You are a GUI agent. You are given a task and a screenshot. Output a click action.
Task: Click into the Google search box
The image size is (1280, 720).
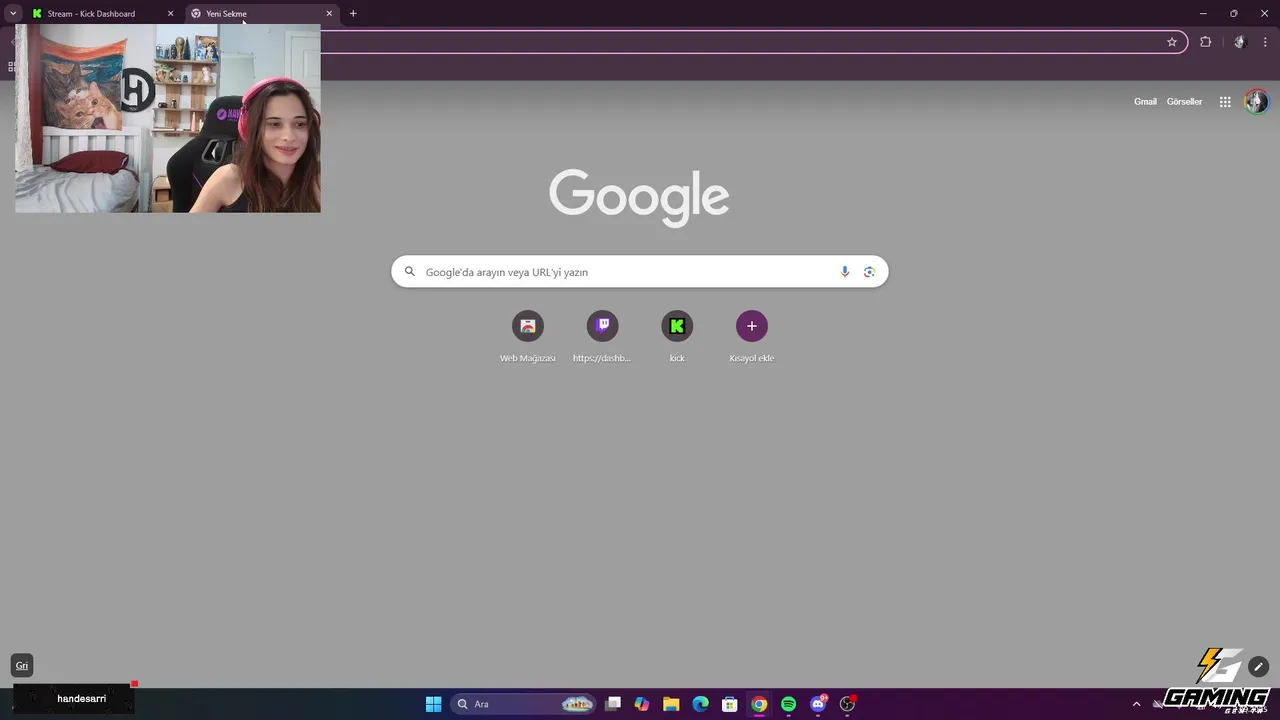point(640,272)
